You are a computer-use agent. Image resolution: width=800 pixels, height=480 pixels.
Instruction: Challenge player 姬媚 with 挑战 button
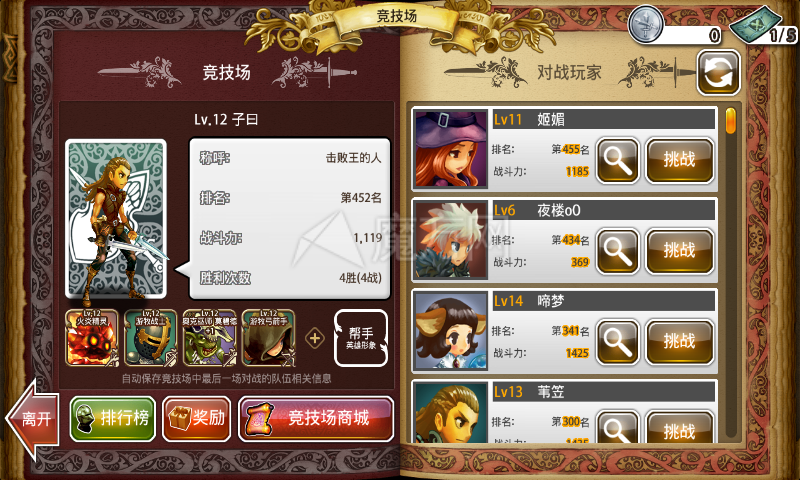[x=679, y=160]
